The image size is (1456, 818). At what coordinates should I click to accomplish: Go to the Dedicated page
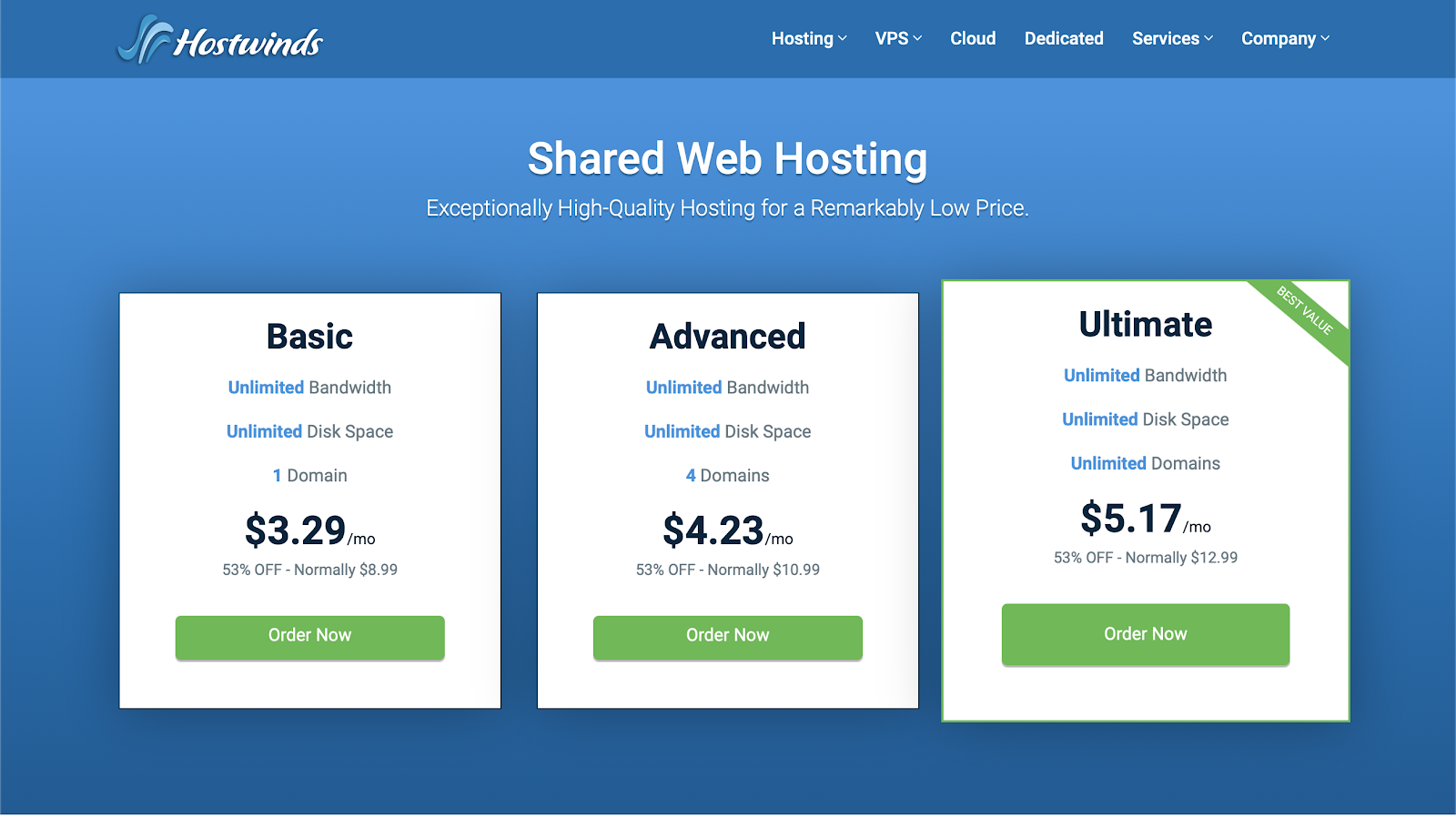1064,38
